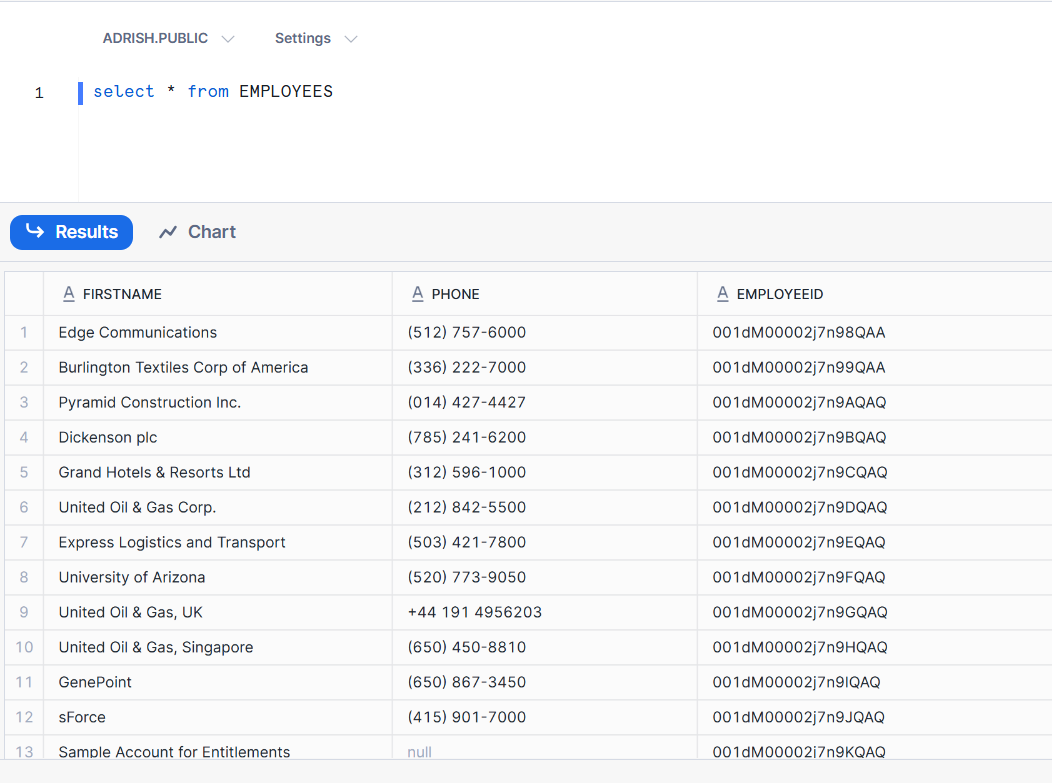Switch to the Chart tab

click(197, 232)
